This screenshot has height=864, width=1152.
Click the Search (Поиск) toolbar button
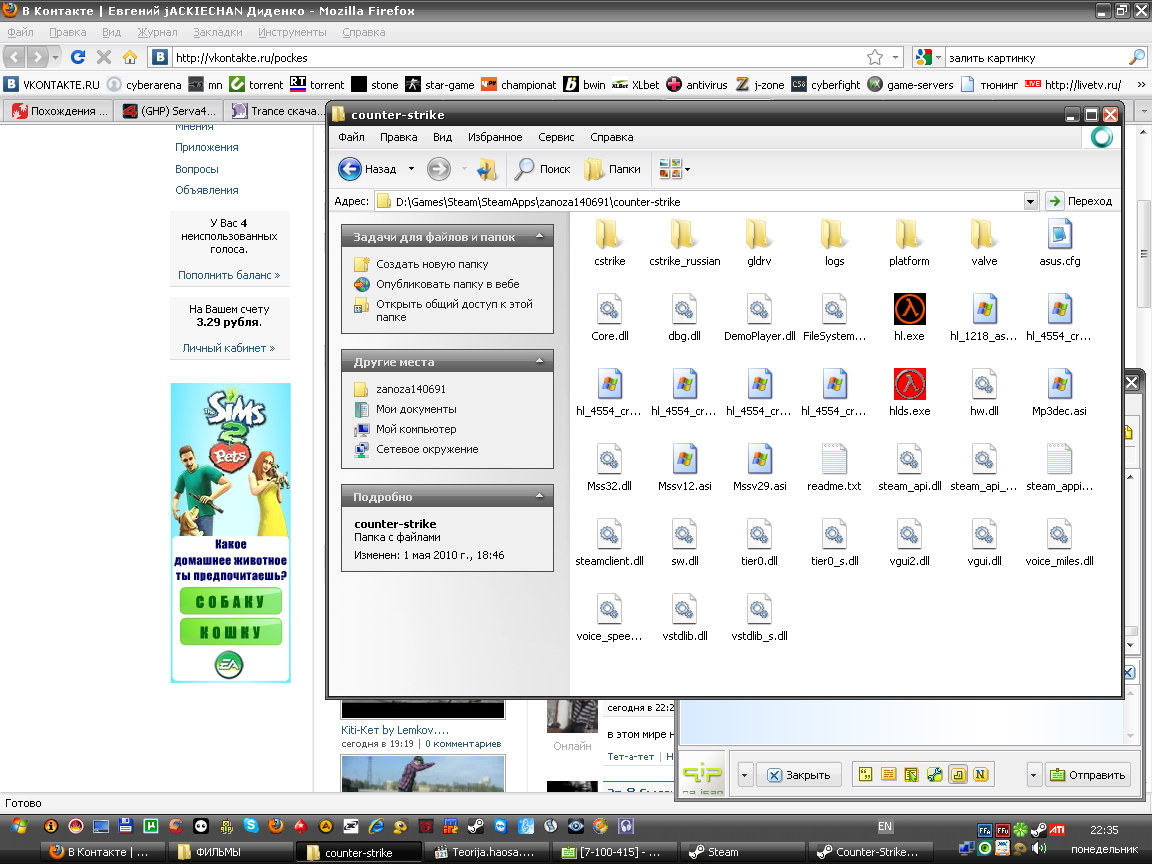click(543, 169)
